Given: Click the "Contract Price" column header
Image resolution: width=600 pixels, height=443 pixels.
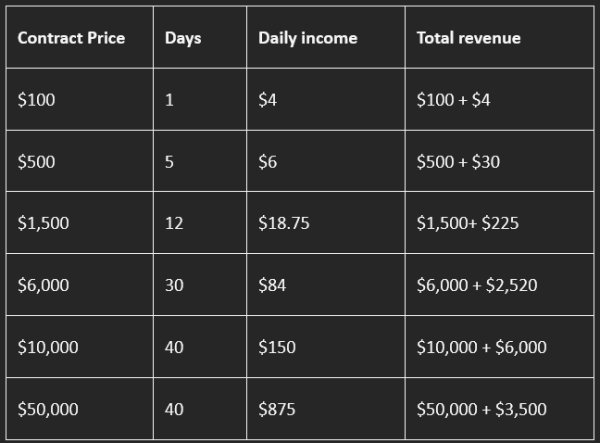Looking at the screenshot, I should 71,39.
